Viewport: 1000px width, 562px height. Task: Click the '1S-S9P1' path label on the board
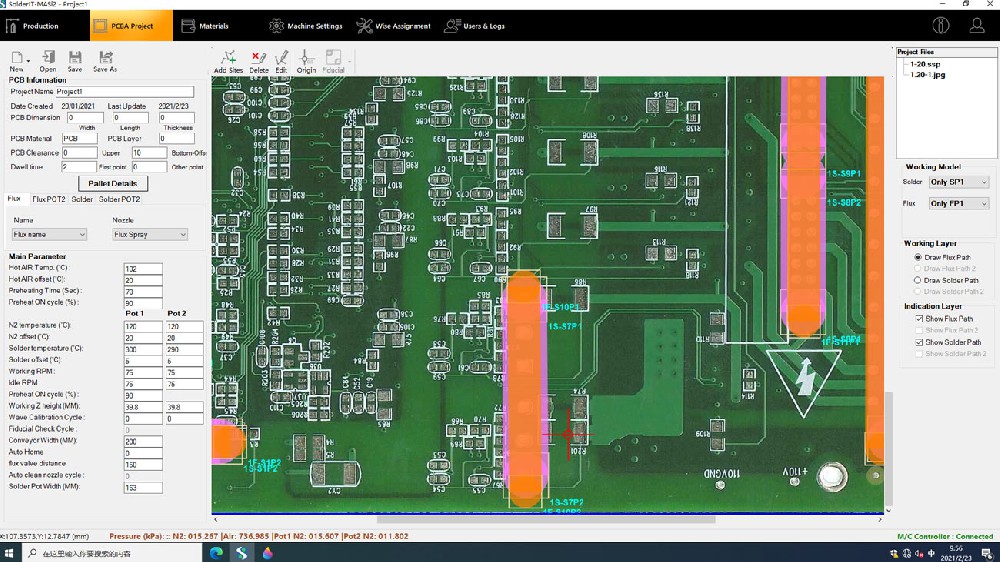(x=844, y=174)
